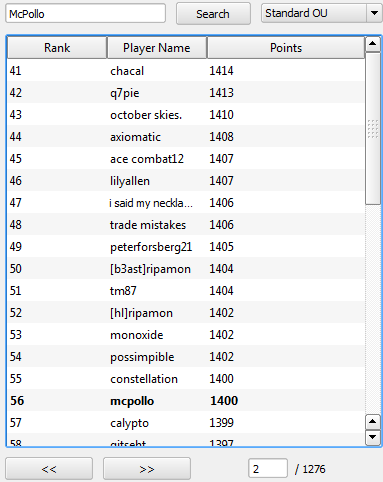Click the McPollo player search field
383x482 pixels.
pos(85,13)
